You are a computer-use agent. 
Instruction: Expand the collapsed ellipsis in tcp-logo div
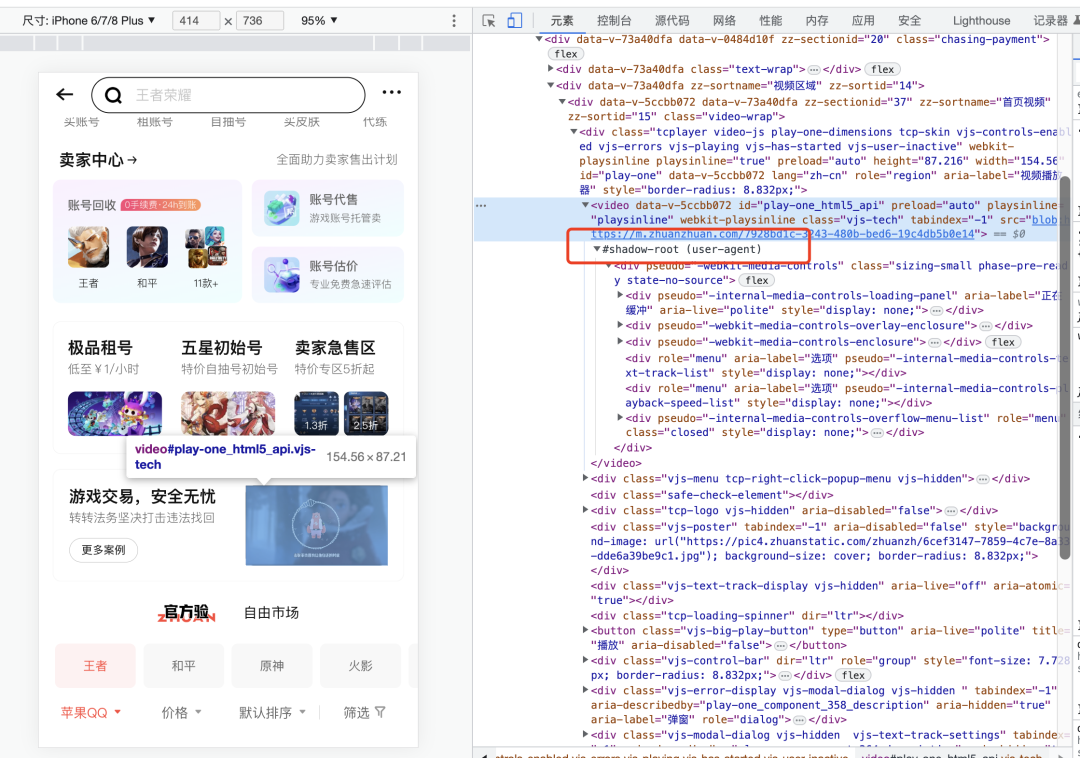(951, 511)
